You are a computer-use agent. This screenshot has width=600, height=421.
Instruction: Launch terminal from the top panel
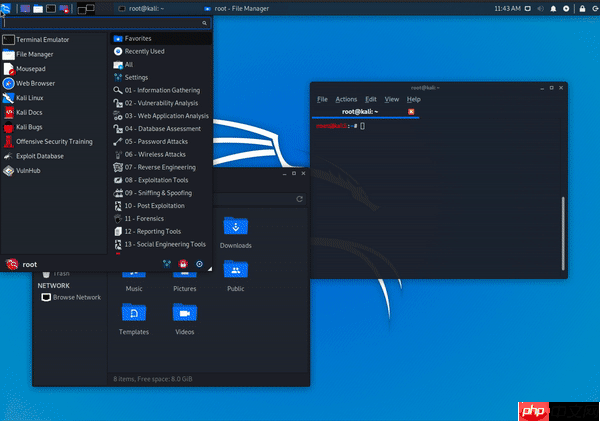coord(51,8)
